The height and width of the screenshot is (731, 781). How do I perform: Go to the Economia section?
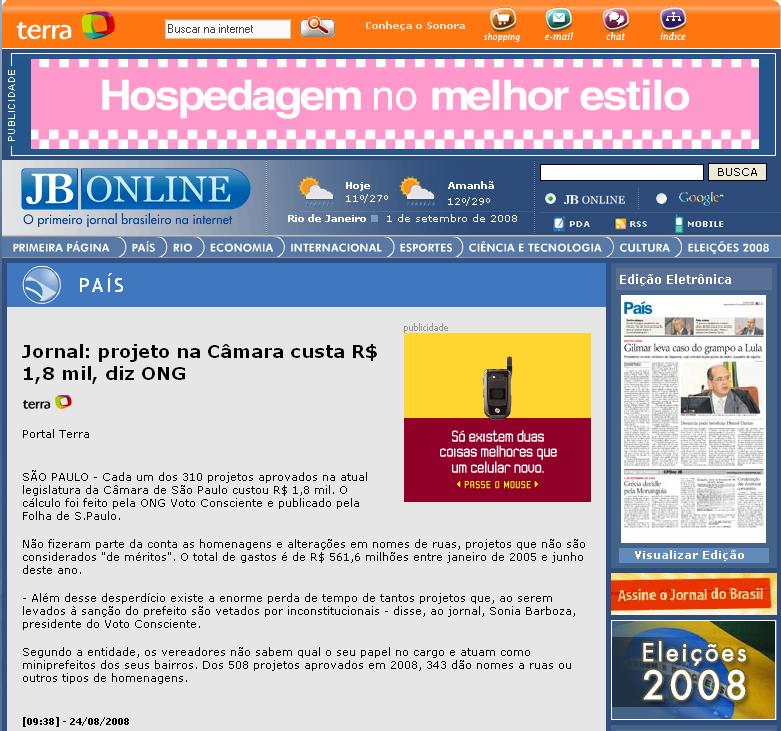(x=241, y=247)
